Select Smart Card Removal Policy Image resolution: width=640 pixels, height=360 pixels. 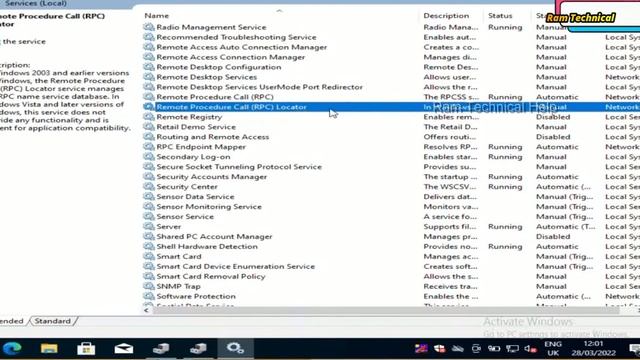(211, 276)
